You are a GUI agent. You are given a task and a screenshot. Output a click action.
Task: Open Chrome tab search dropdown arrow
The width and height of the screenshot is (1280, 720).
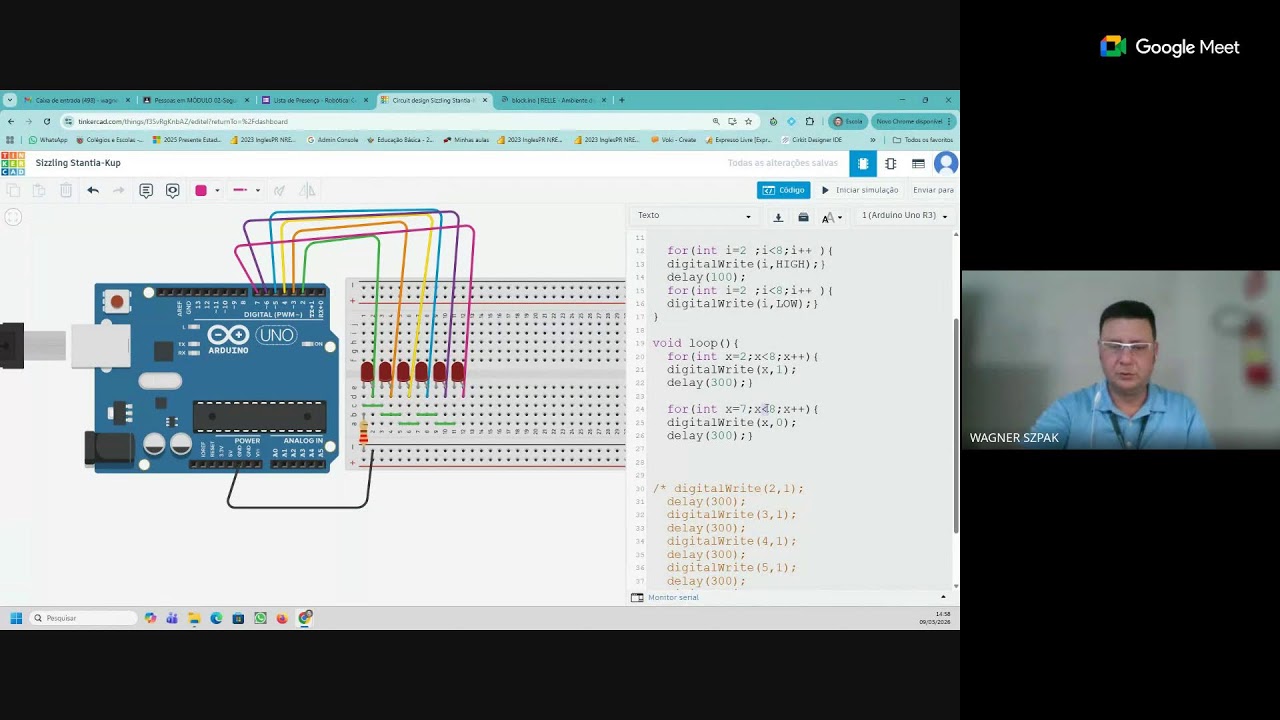click(x=9, y=100)
